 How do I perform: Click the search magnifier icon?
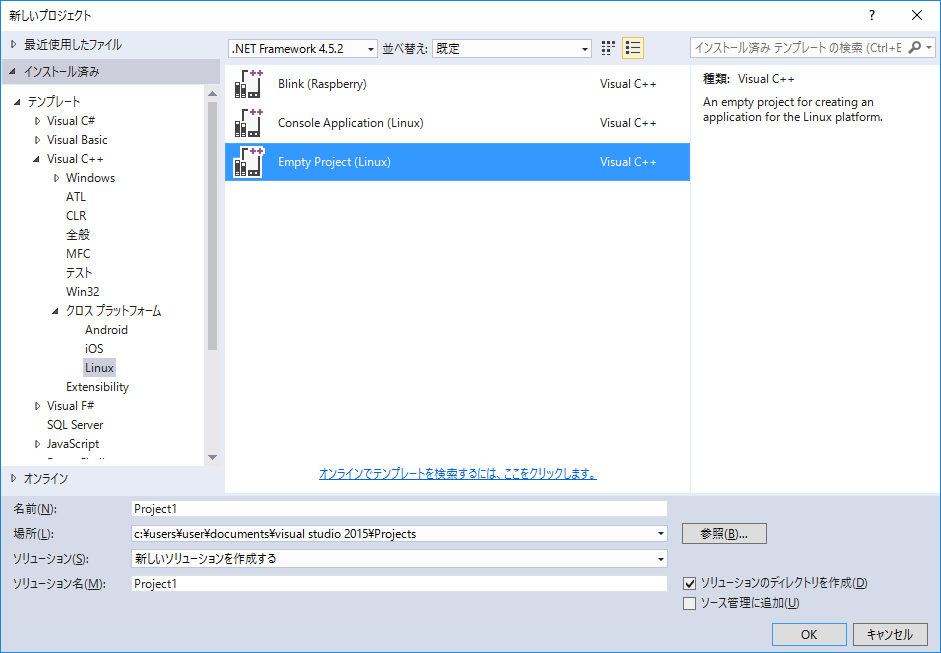[915, 47]
